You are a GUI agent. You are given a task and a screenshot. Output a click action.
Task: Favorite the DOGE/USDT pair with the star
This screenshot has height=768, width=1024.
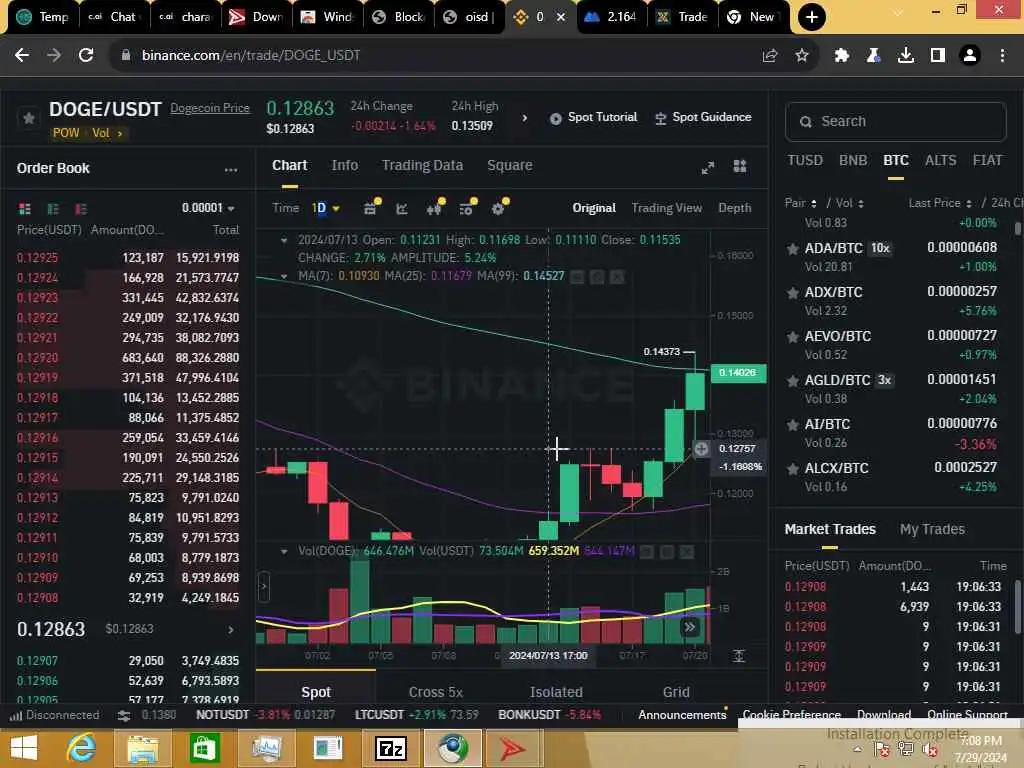click(29, 118)
